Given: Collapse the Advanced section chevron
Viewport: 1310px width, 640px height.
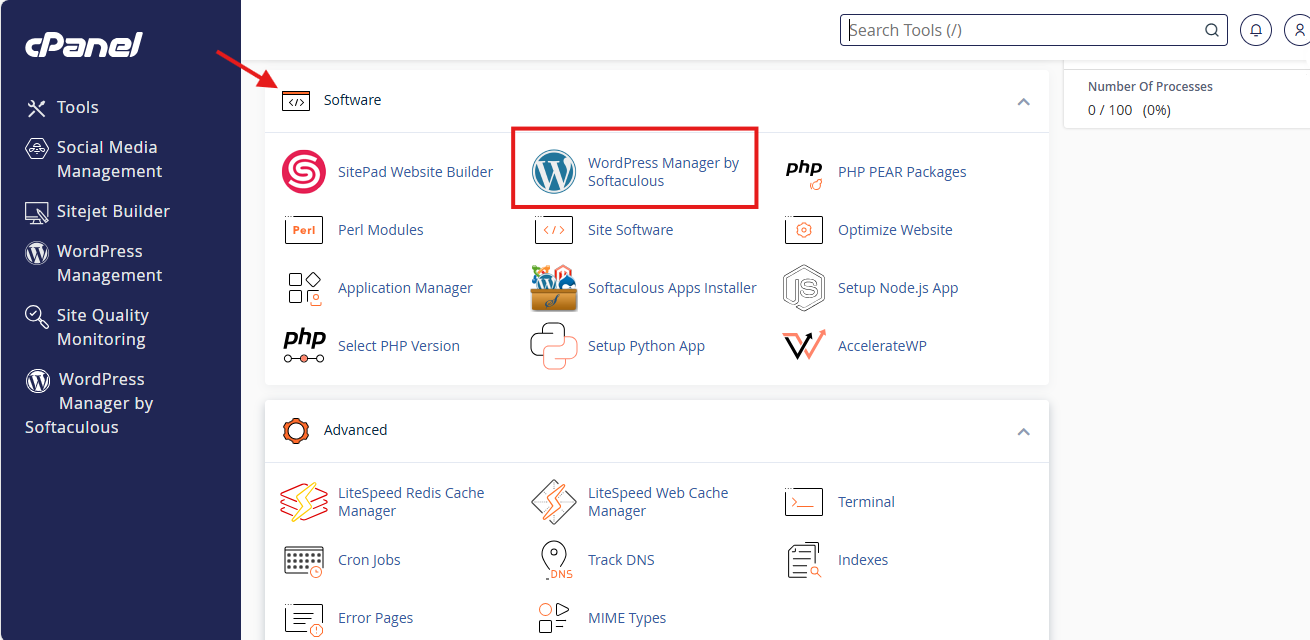Looking at the screenshot, I should pyautogui.click(x=1023, y=431).
